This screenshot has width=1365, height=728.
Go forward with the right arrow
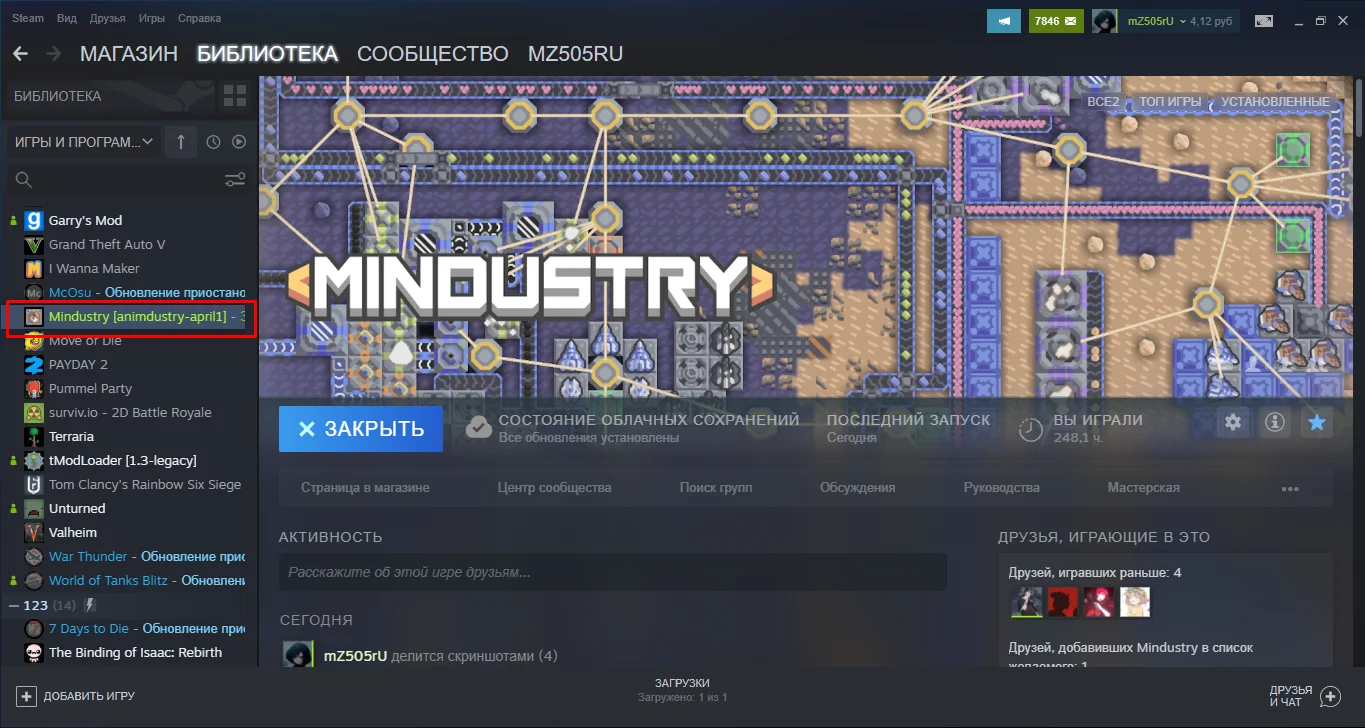click(x=54, y=54)
